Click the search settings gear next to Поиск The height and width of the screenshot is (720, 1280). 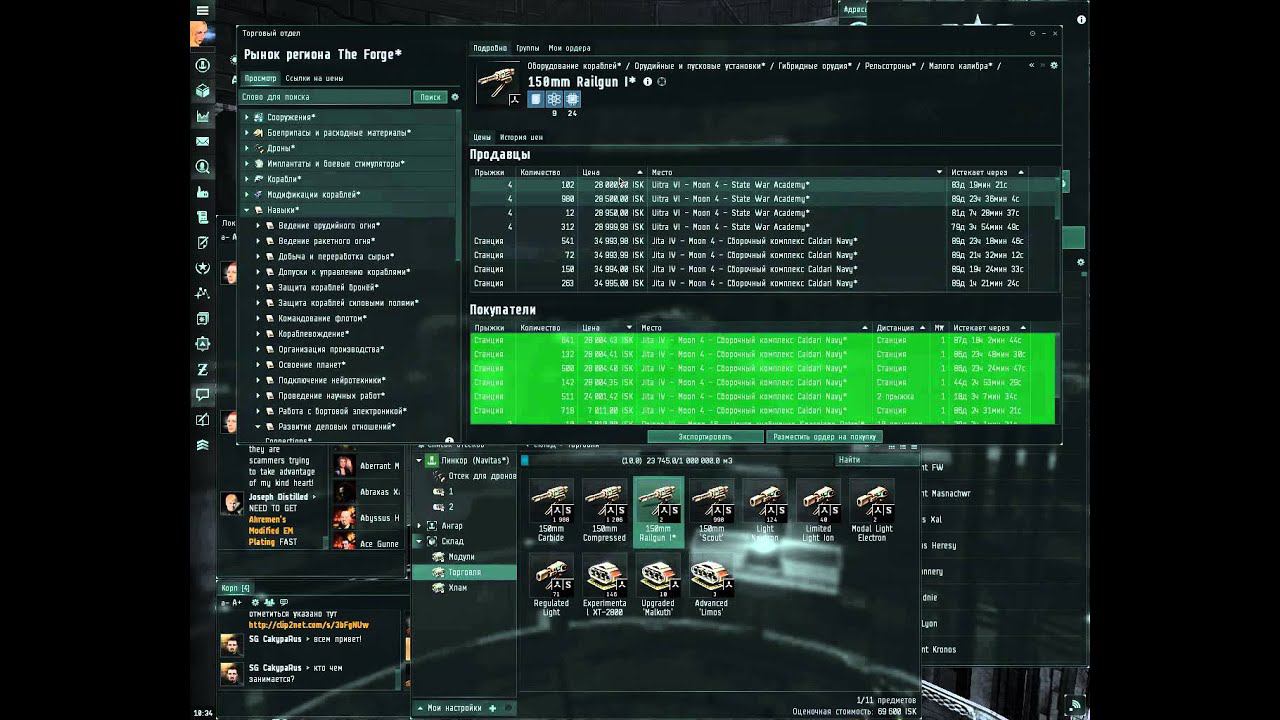[455, 97]
